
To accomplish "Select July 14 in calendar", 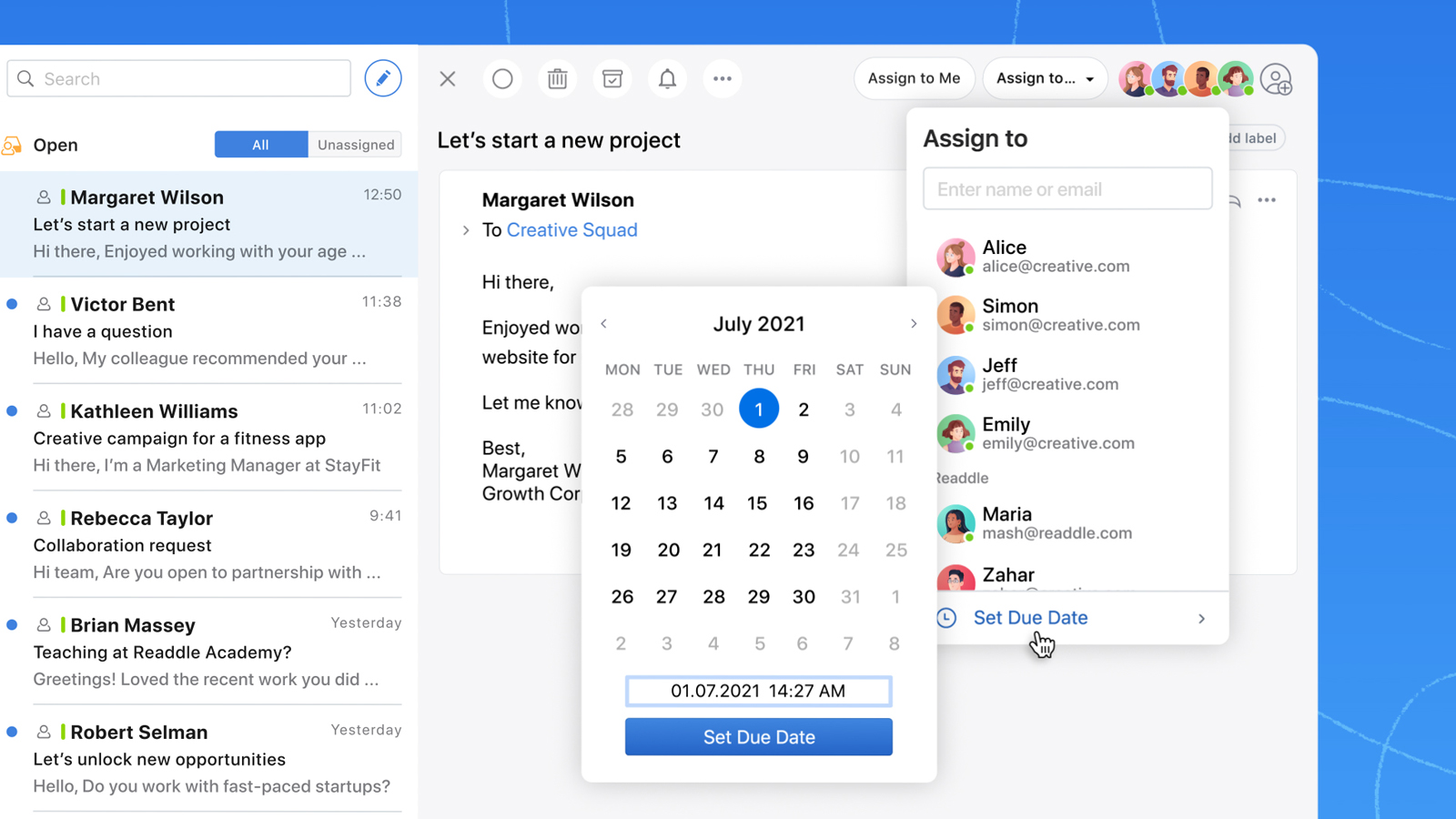I will (x=713, y=503).
